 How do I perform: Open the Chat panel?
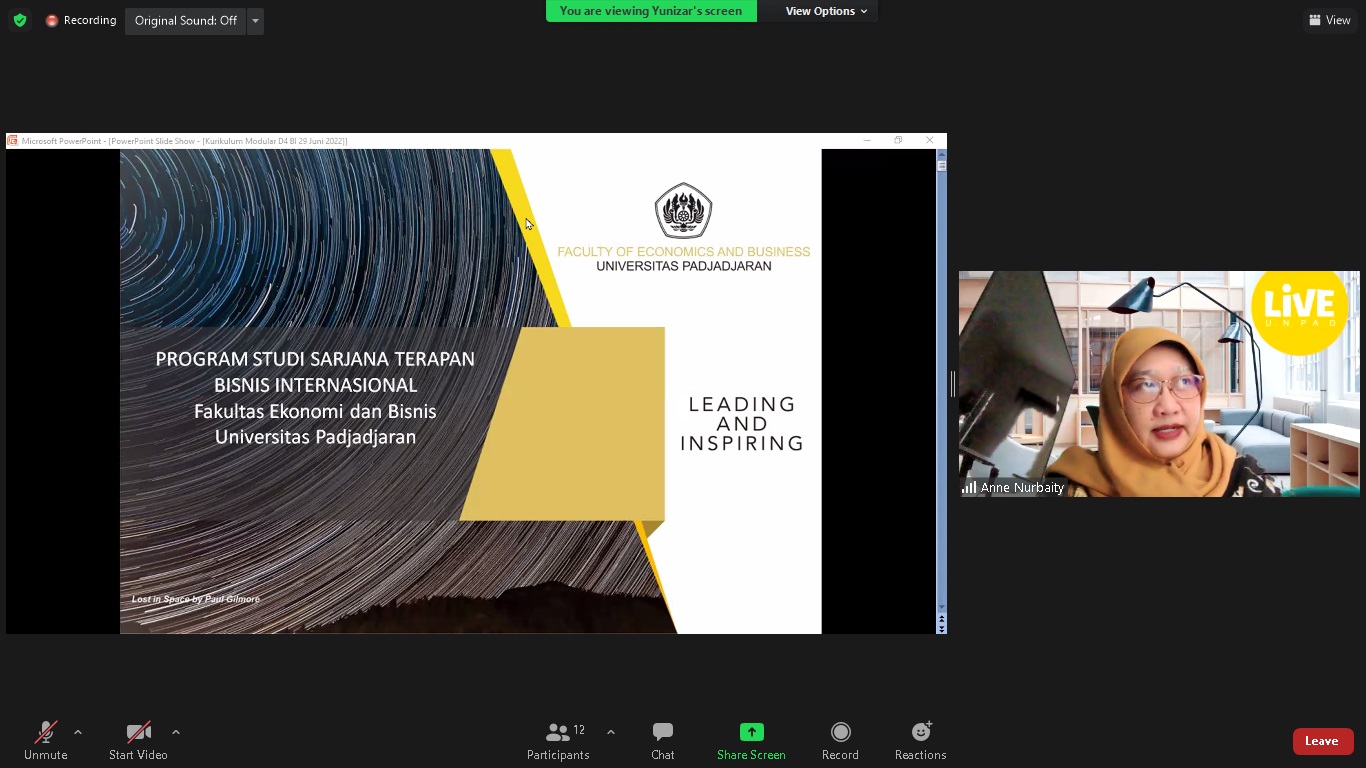point(662,741)
